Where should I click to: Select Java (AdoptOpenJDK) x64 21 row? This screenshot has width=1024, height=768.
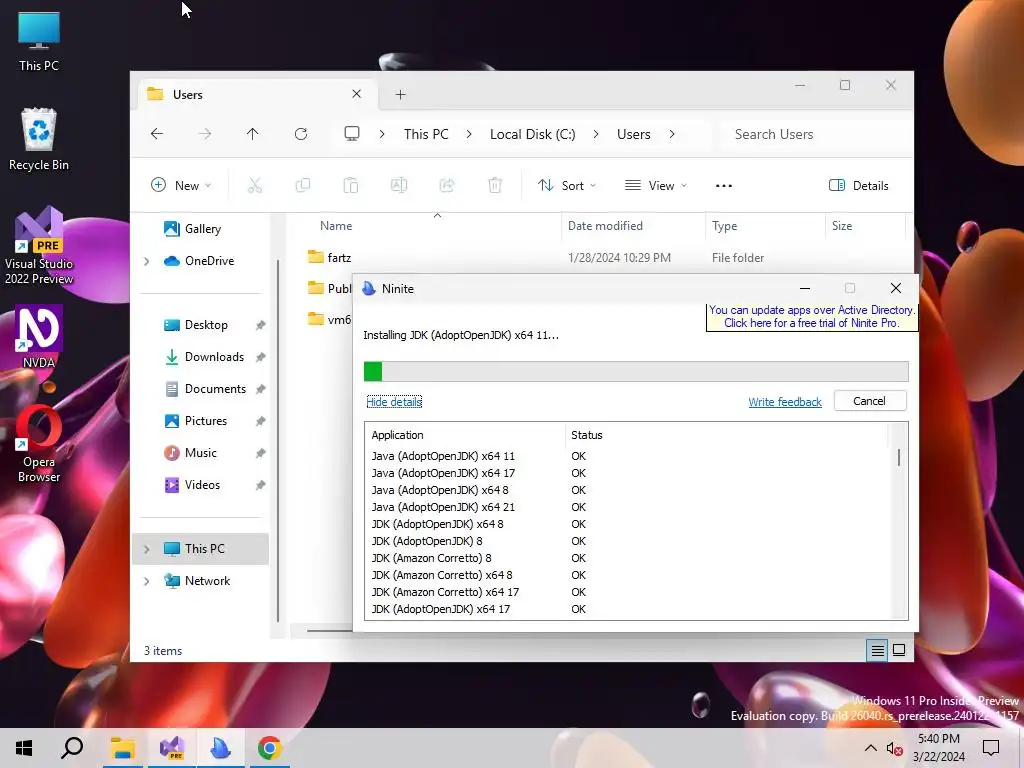[x=443, y=507]
